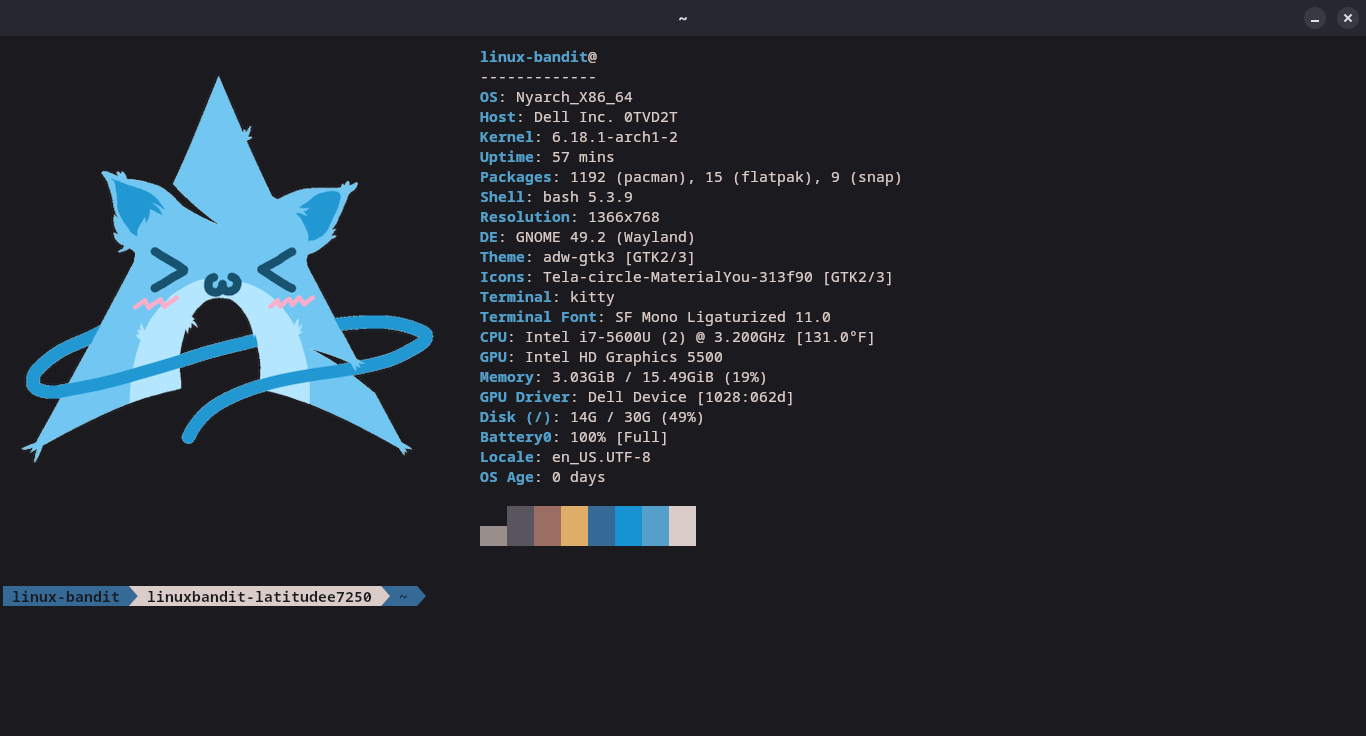Click the Memory usage line
Image resolution: width=1366 pixels, height=736 pixels.
click(x=623, y=377)
